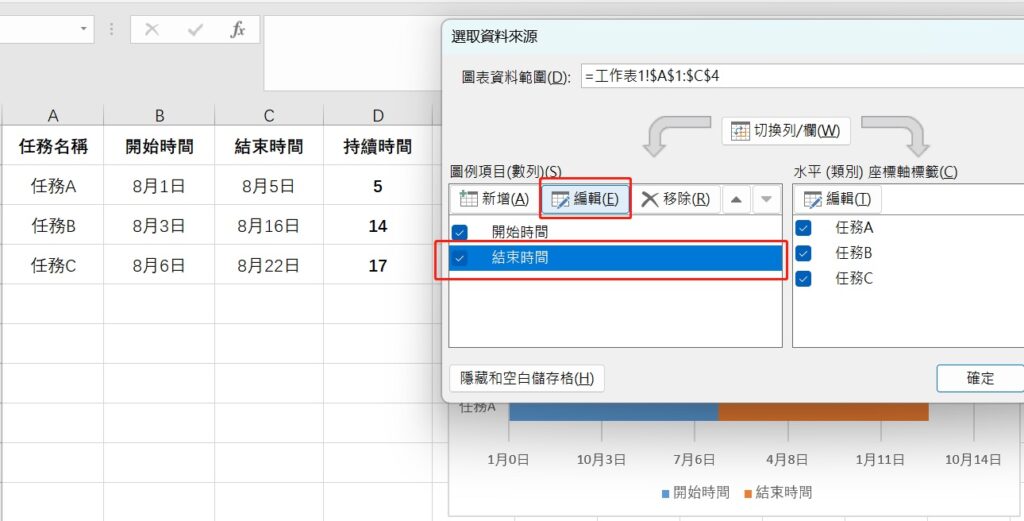Viewport: 1024px width, 521px height.
Task: Select the cell containing 任務B in the sheet
Action: click(53, 226)
